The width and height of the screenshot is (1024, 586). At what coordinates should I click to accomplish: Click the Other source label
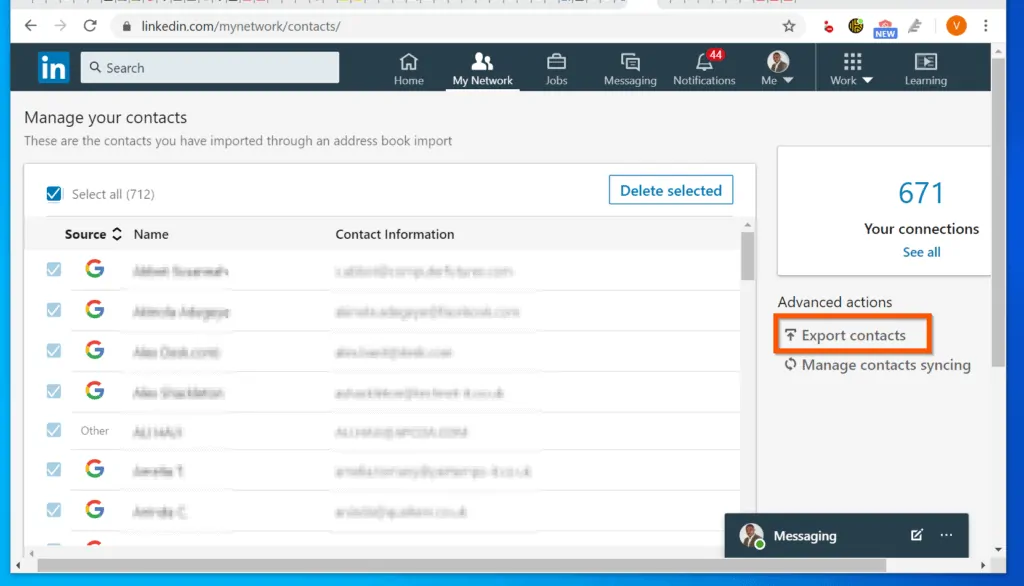[95, 431]
